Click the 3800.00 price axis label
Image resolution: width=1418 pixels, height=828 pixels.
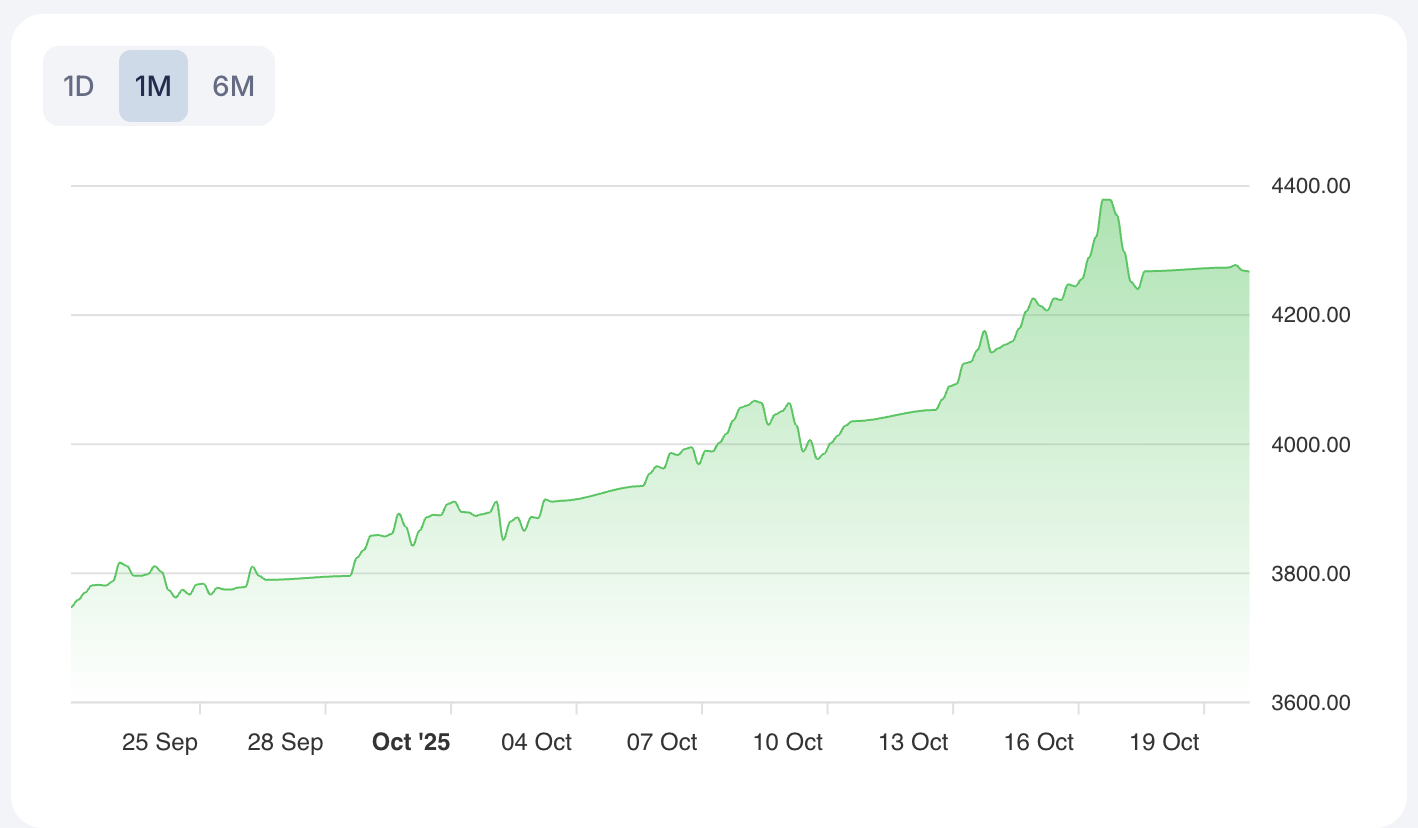(1308, 574)
